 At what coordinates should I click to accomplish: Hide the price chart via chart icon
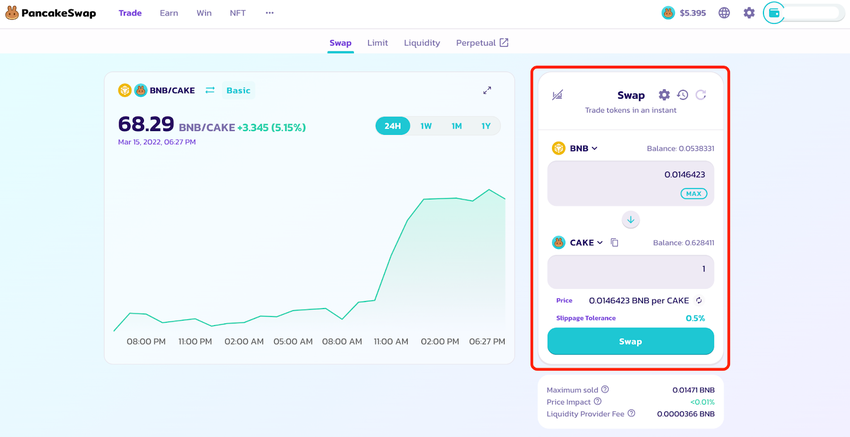(557, 95)
